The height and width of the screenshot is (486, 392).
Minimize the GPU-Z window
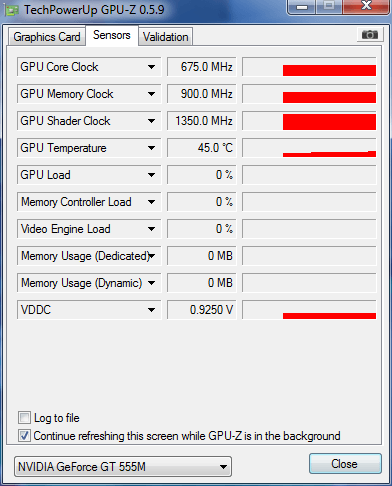click(302, 7)
